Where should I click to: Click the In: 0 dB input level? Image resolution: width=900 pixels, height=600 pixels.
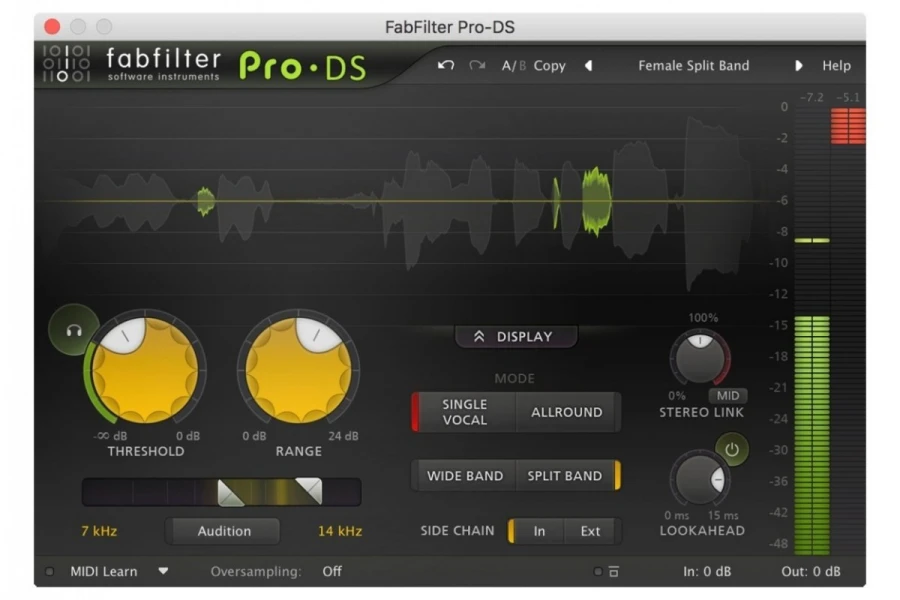click(x=707, y=571)
